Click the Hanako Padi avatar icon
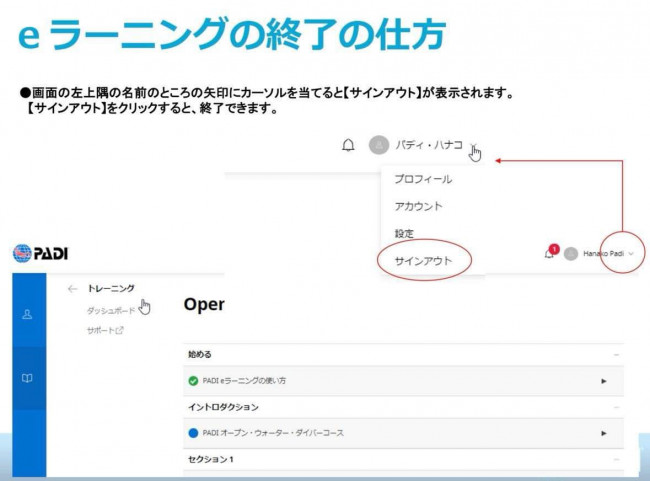 click(571, 254)
